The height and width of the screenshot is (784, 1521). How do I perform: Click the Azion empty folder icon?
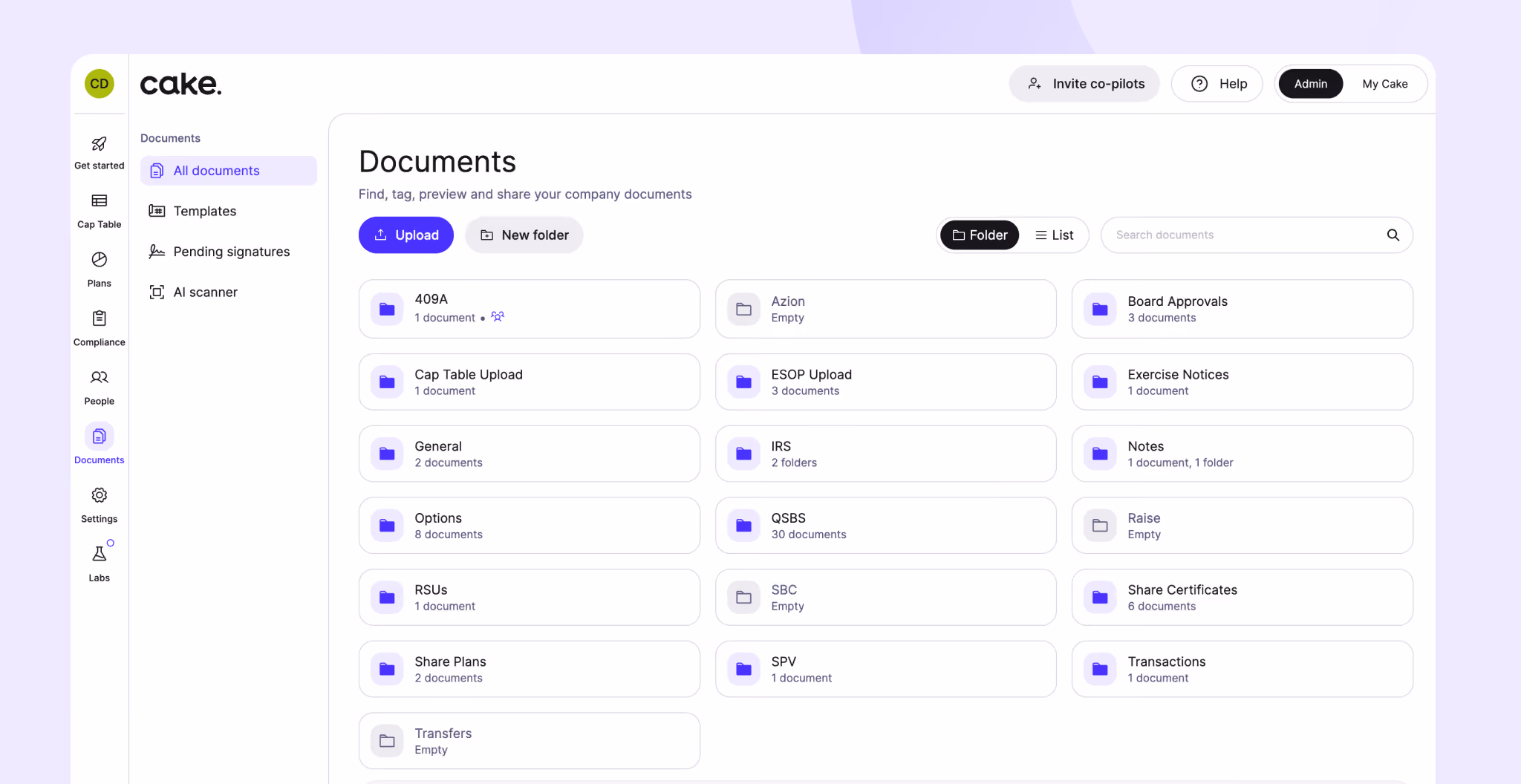tap(743, 309)
